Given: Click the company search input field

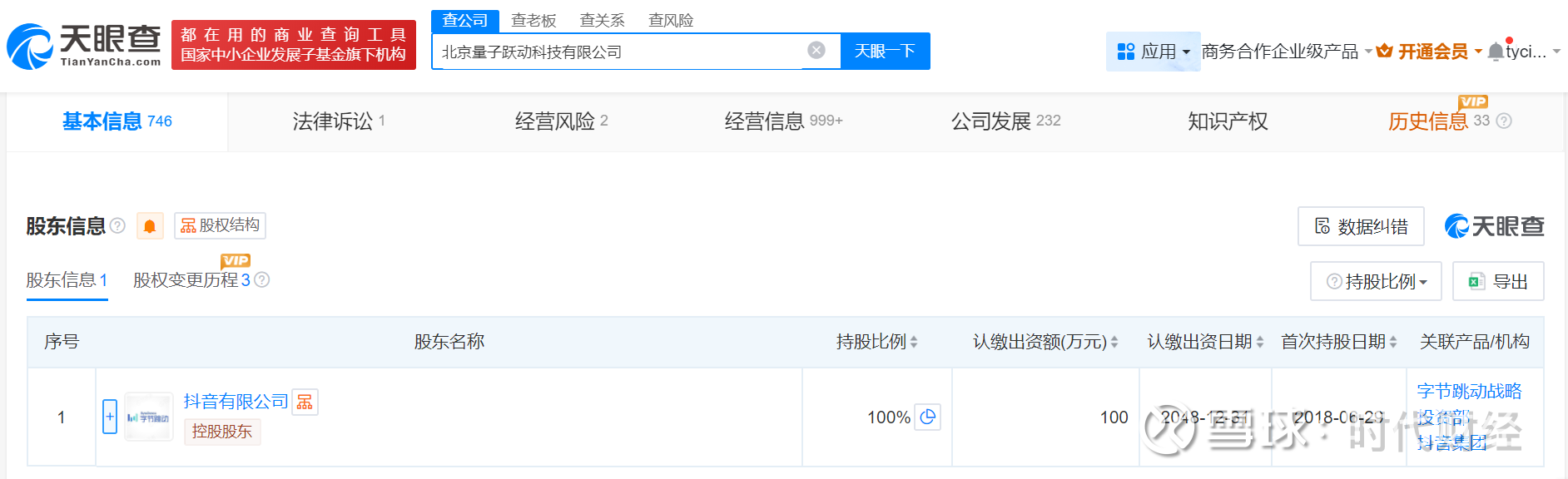Looking at the screenshot, I should [616, 52].
